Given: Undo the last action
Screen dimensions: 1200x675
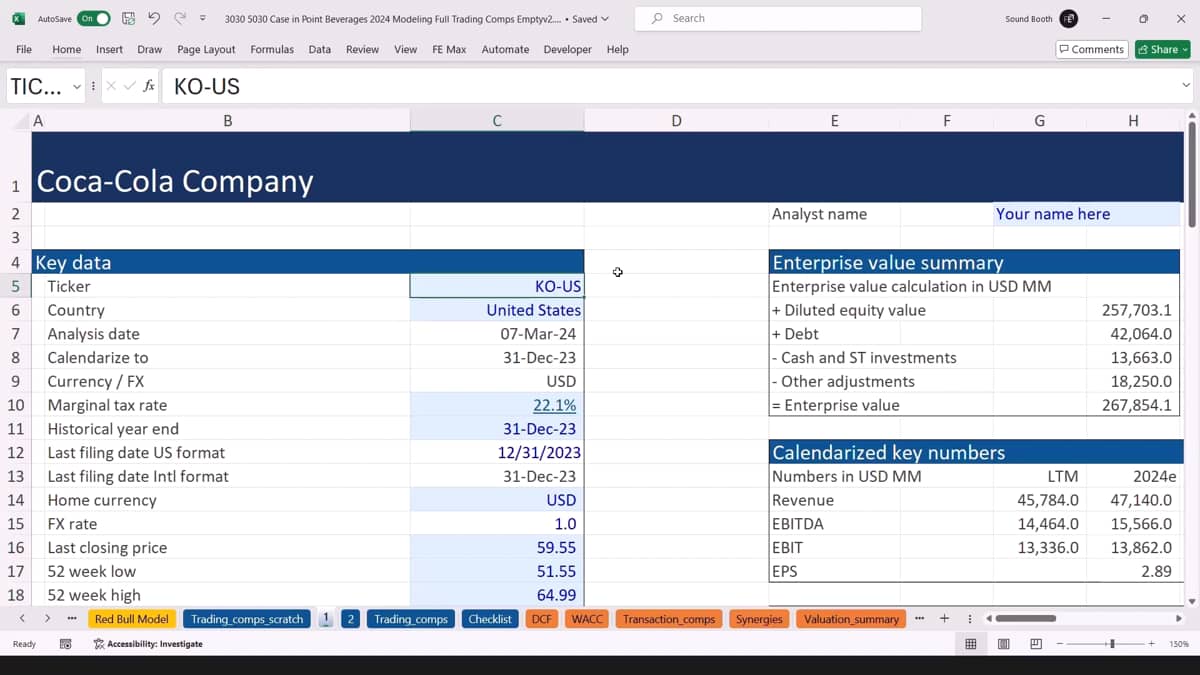Looking at the screenshot, I should [x=154, y=19].
